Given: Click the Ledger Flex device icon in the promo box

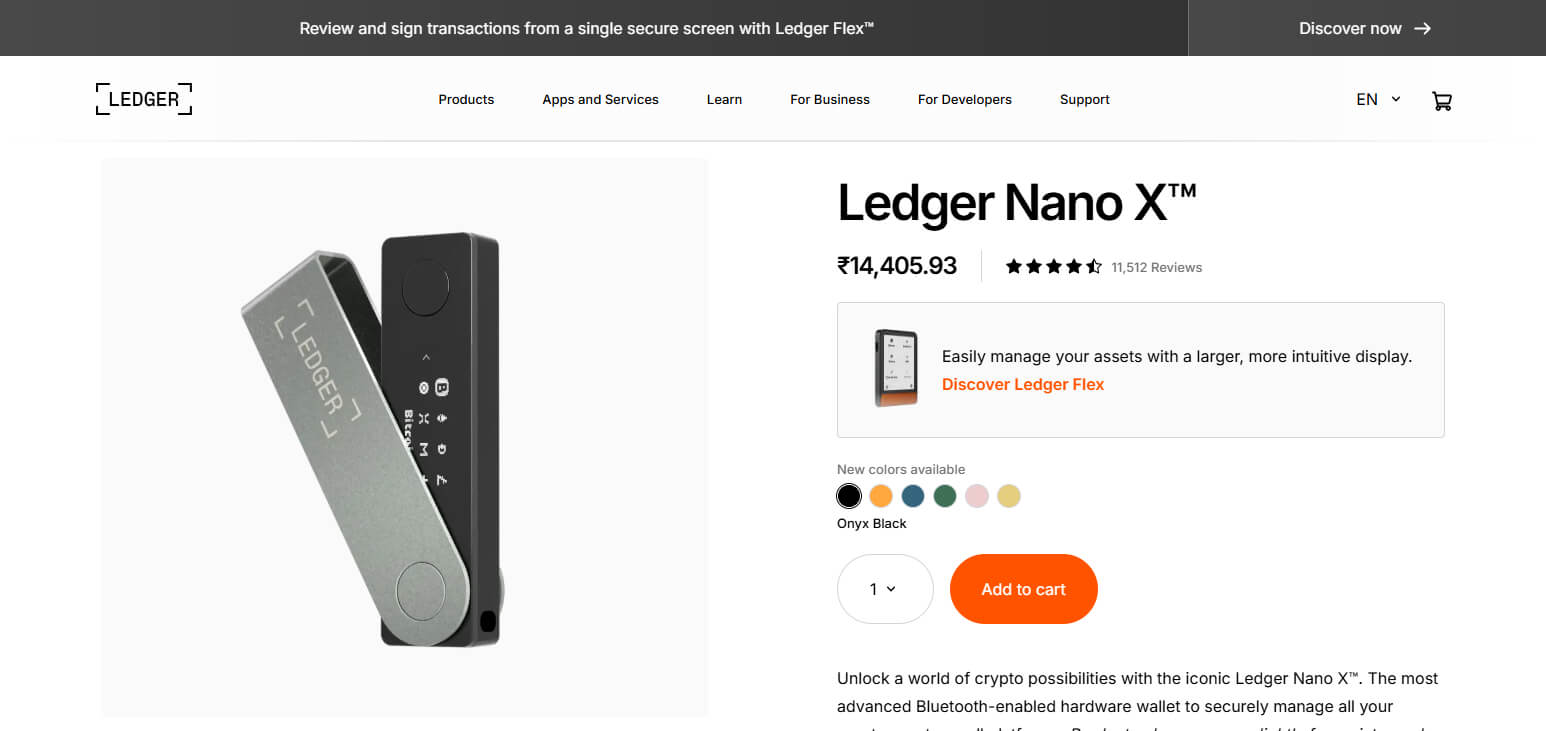Looking at the screenshot, I should pyautogui.click(x=895, y=368).
